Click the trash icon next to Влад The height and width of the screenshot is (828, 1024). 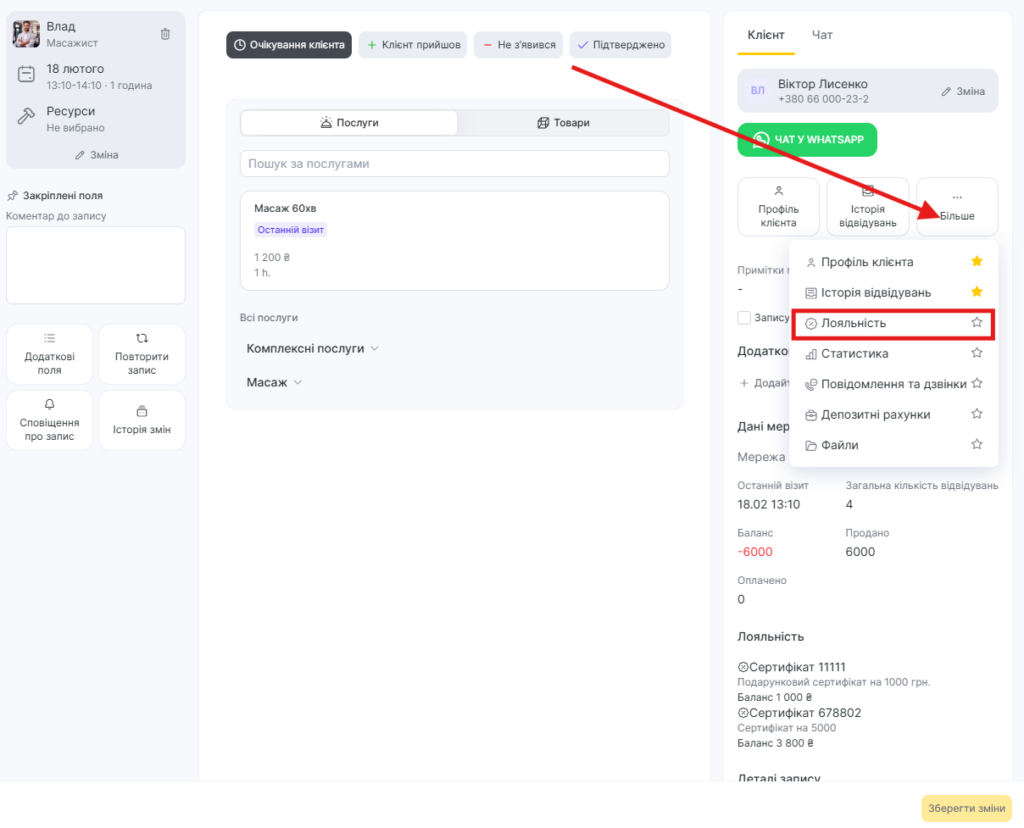point(165,34)
